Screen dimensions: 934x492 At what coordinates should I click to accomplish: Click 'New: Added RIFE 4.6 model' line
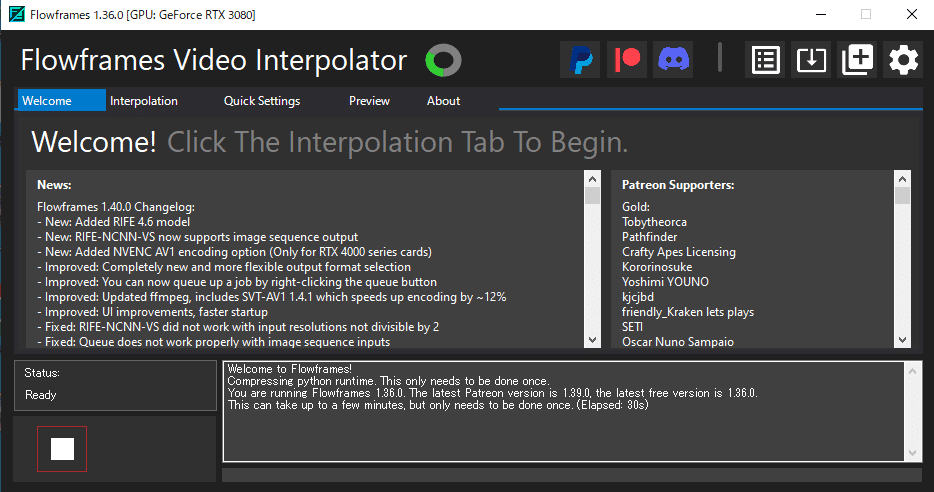point(113,222)
